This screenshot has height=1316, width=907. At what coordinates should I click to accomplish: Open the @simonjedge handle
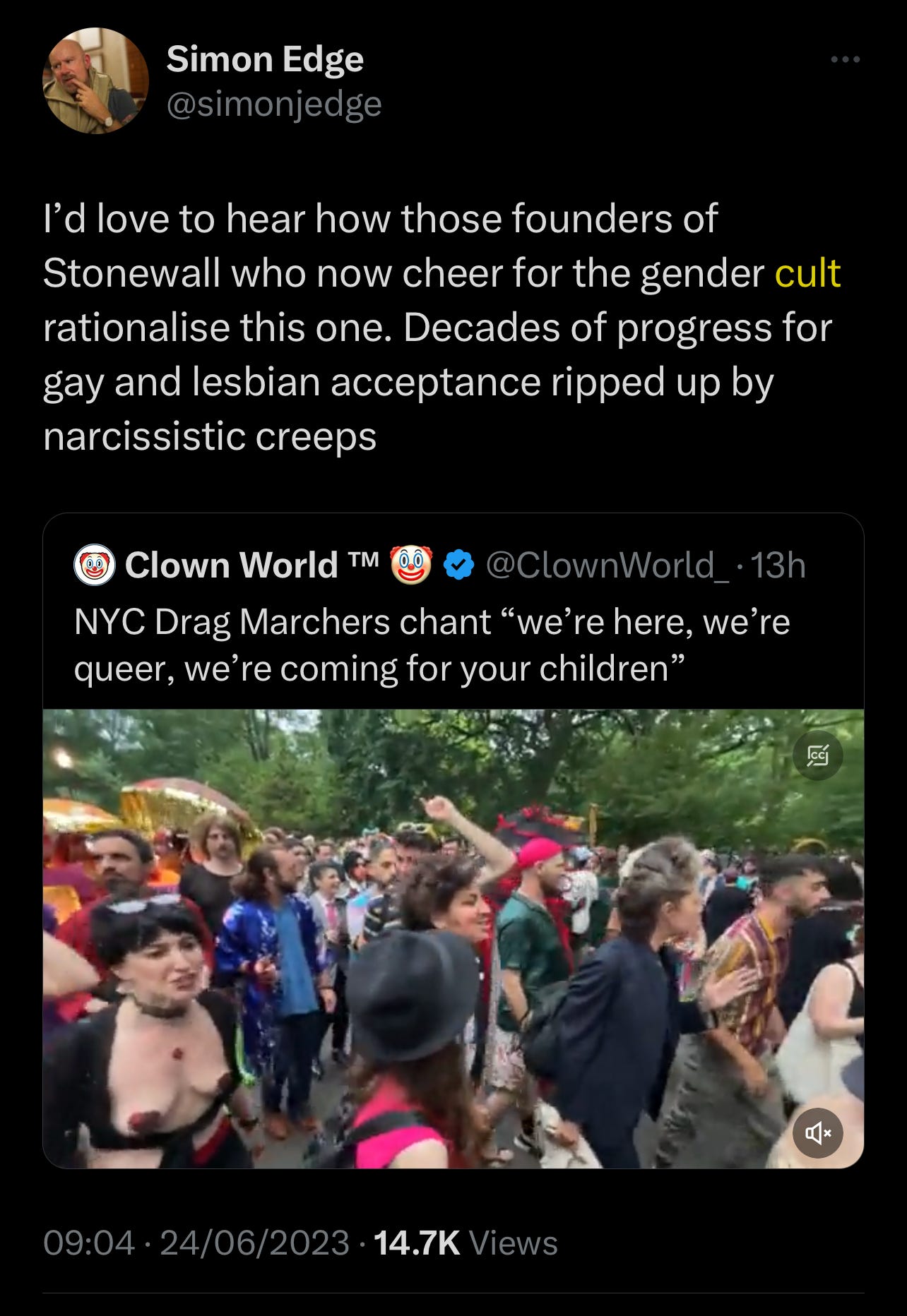[x=274, y=104]
